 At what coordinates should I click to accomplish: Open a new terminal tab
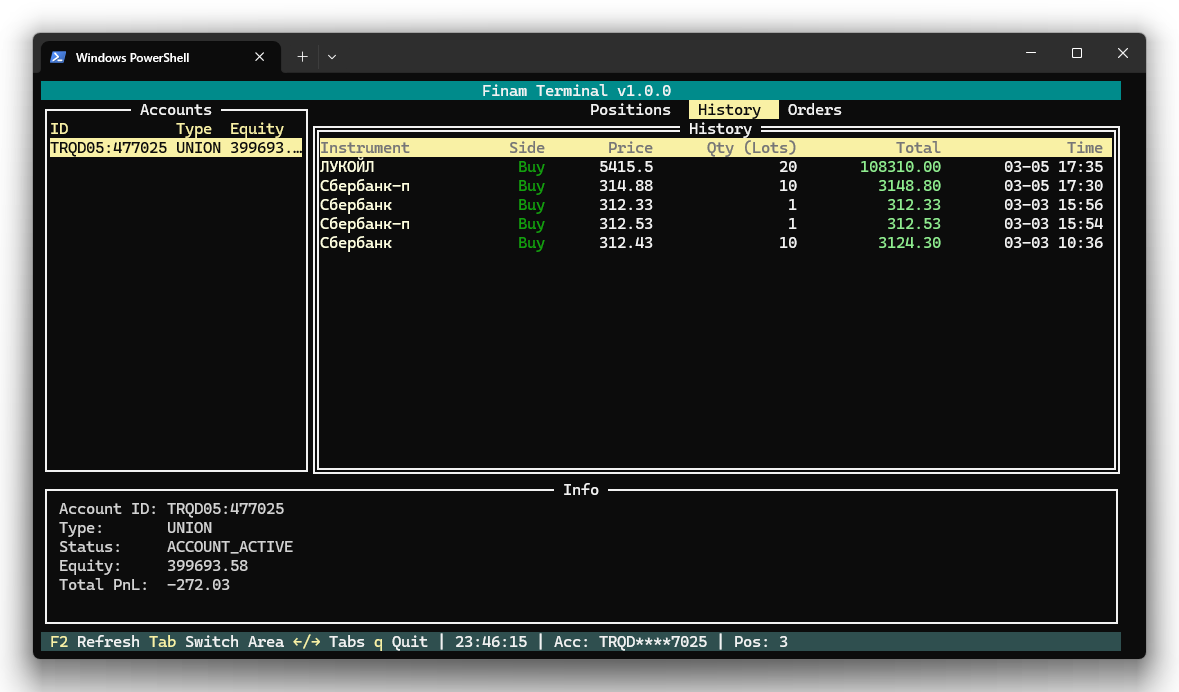302,57
